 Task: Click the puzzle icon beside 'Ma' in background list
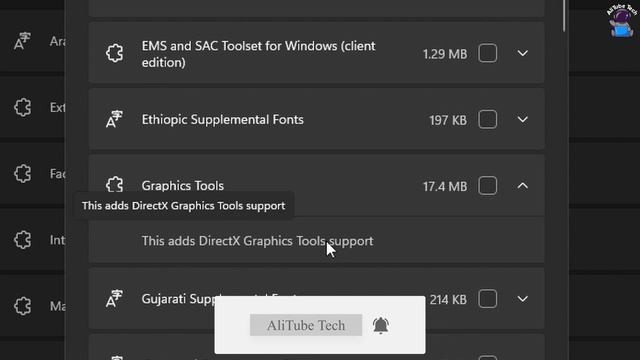[x=22, y=306]
